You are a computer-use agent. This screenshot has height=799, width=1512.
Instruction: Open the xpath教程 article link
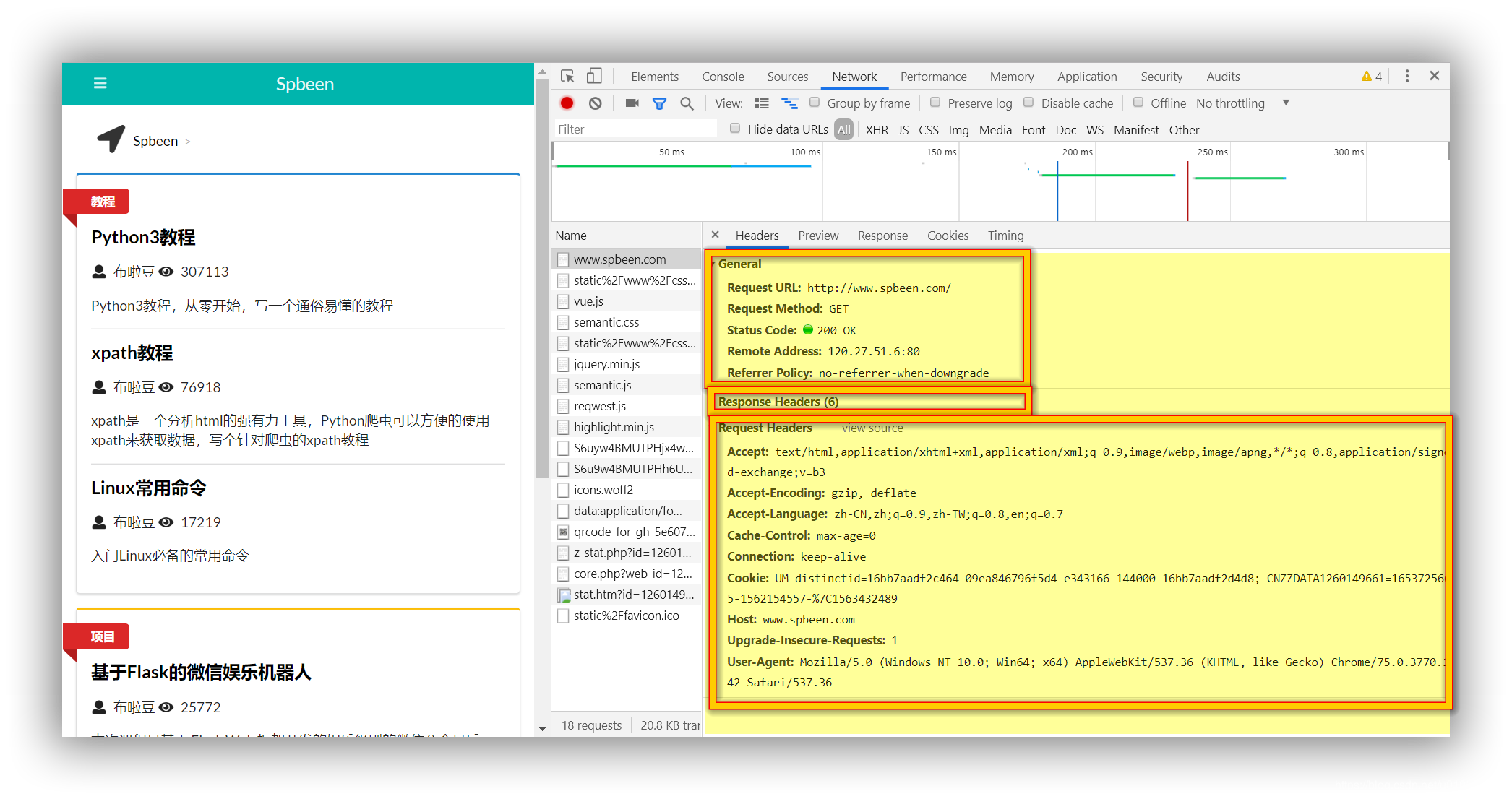tap(132, 353)
